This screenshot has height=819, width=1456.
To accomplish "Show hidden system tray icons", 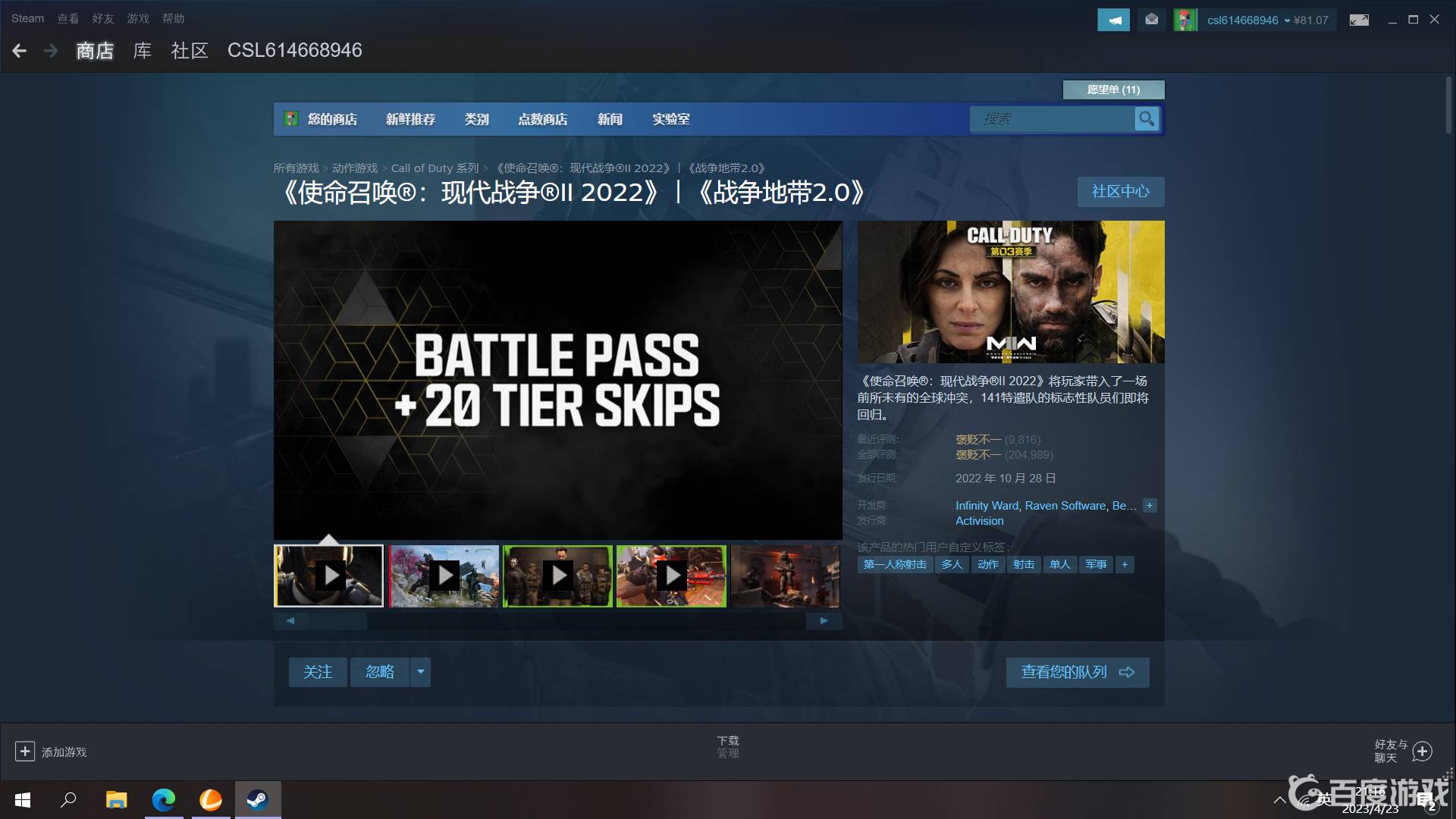I will tap(1279, 800).
